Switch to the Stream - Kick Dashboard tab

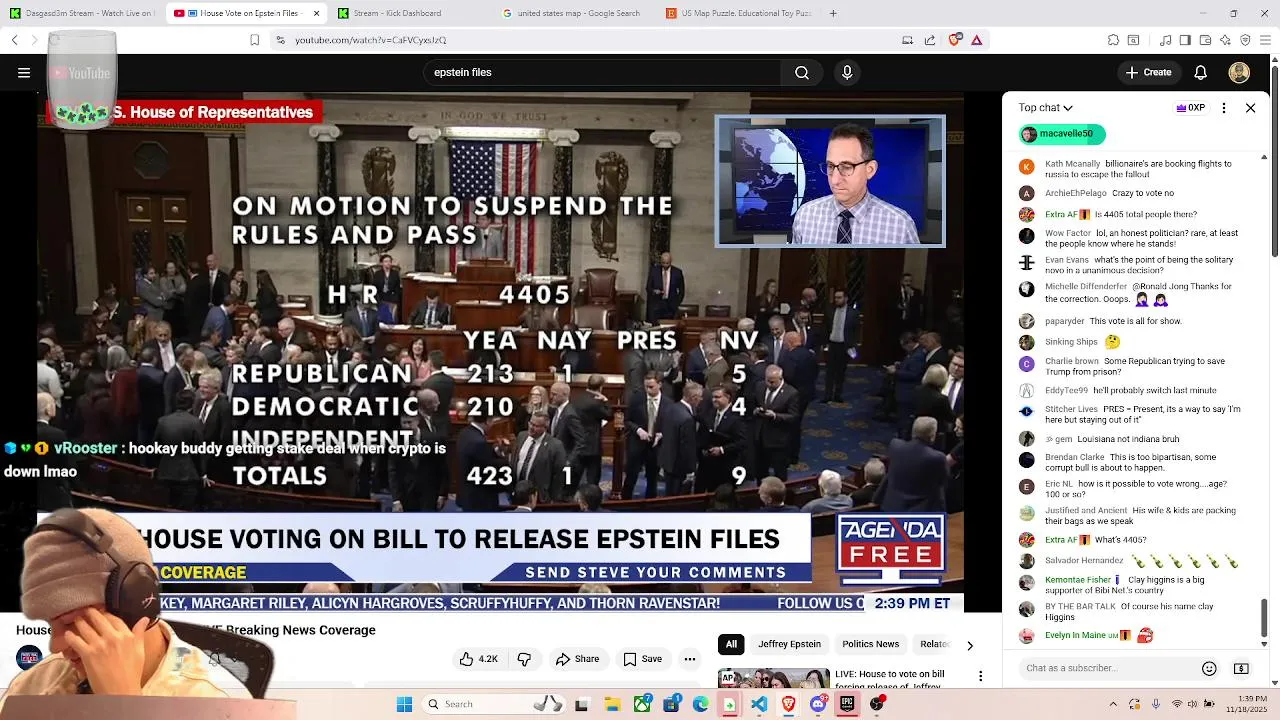tap(410, 13)
